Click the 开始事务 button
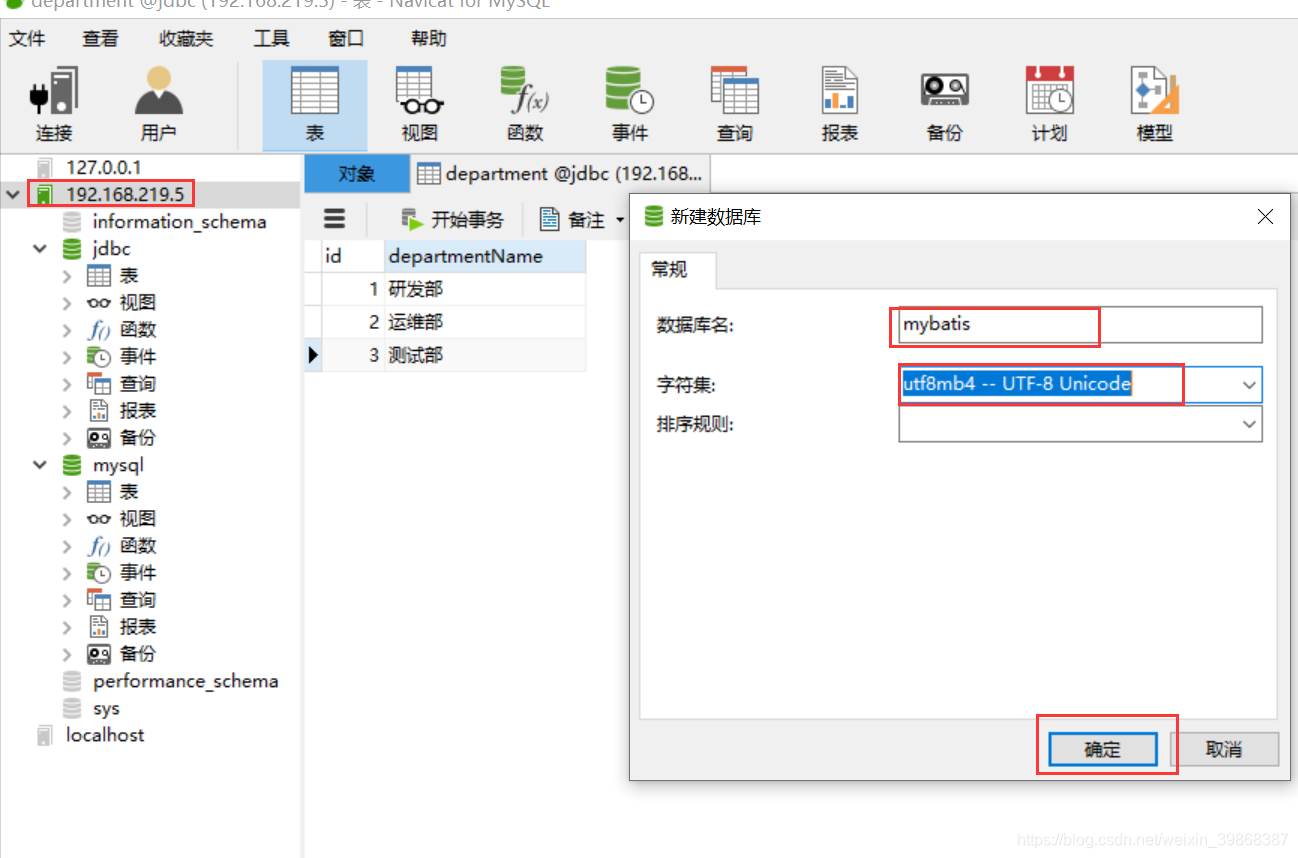1298x858 pixels. click(452, 220)
